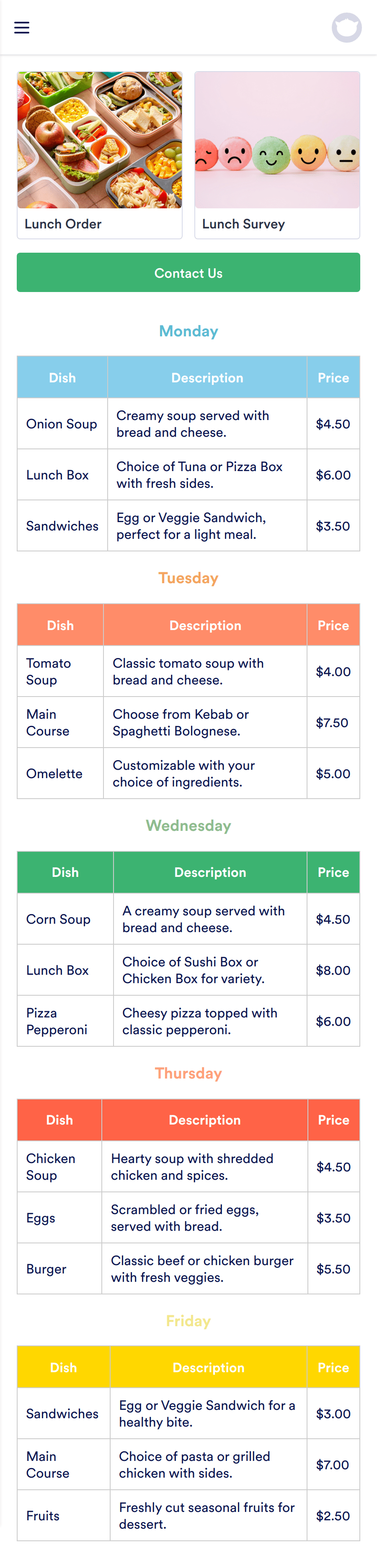This screenshot has width=377, height=1568.
Task: Click Chicken Soup in Thursday's menu
Action: pos(51,1167)
